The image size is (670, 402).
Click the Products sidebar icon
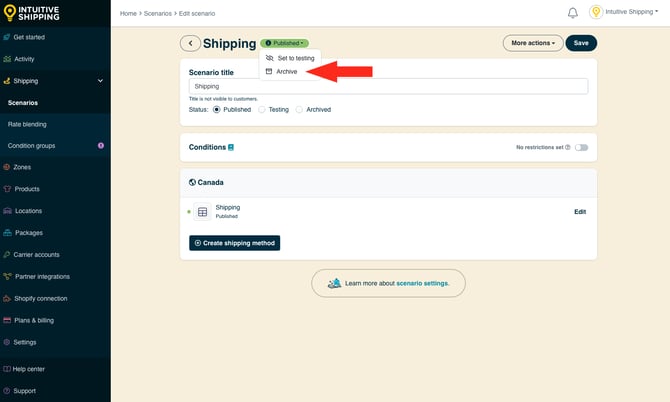[x=7, y=189]
